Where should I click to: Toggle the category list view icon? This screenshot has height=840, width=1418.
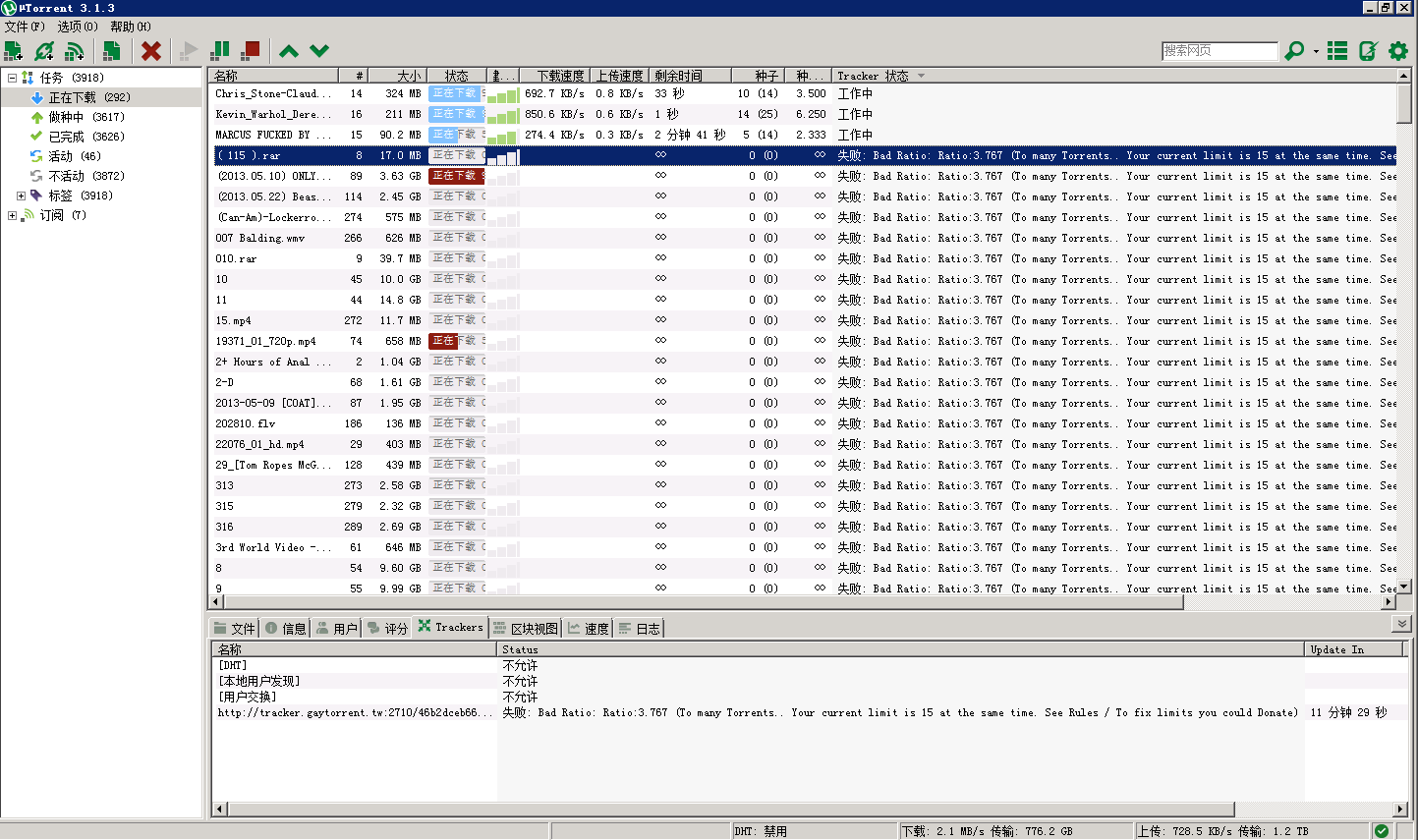click(1337, 51)
